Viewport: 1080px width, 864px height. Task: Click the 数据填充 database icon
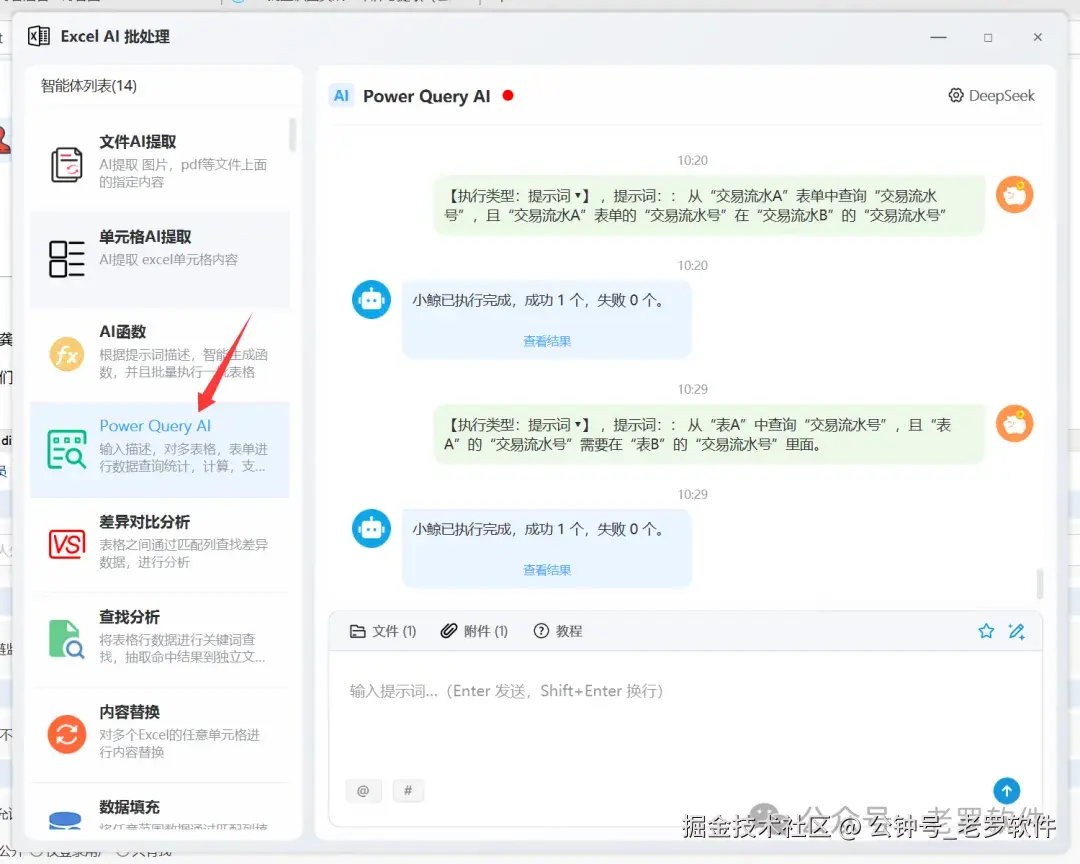click(x=65, y=820)
